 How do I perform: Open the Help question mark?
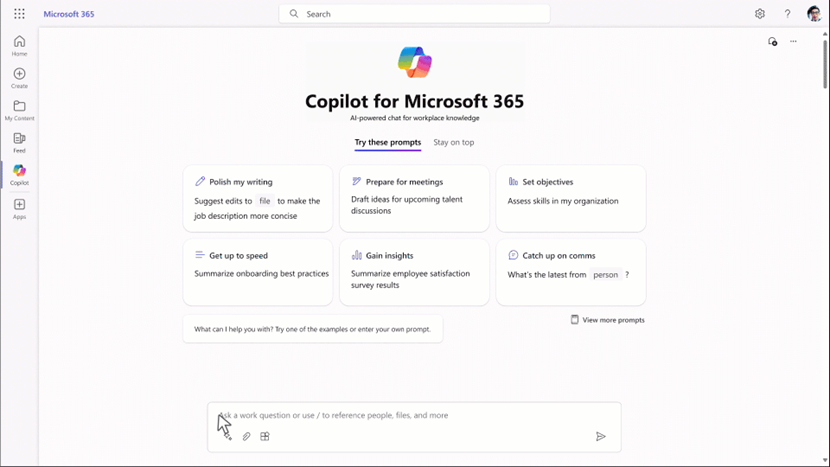(787, 14)
